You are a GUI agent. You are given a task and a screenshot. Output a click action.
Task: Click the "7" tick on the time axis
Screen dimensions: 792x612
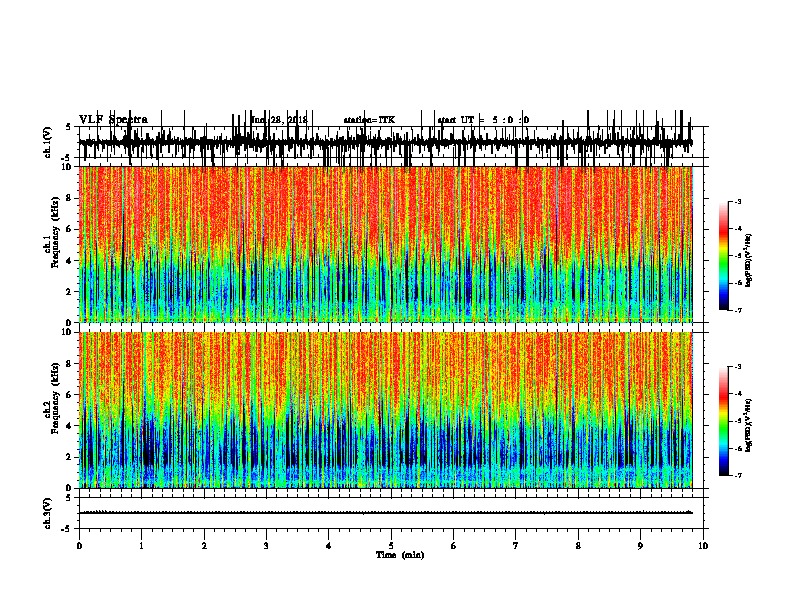point(516,546)
